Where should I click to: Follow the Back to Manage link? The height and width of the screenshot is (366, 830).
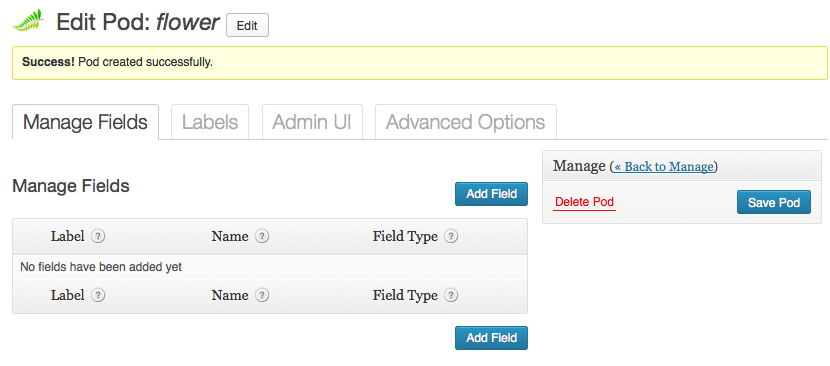[664, 167]
